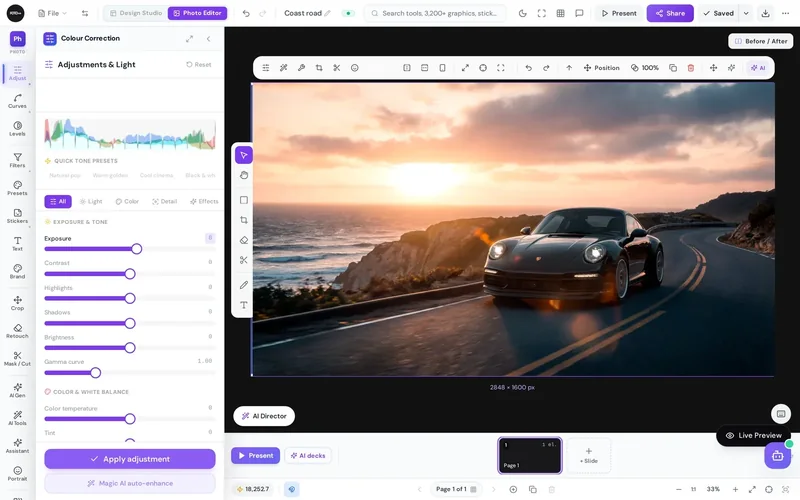This screenshot has height=500, width=800.
Task: Open the Levels tool in sidebar
Action: pyautogui.click(x=17, y=129)
